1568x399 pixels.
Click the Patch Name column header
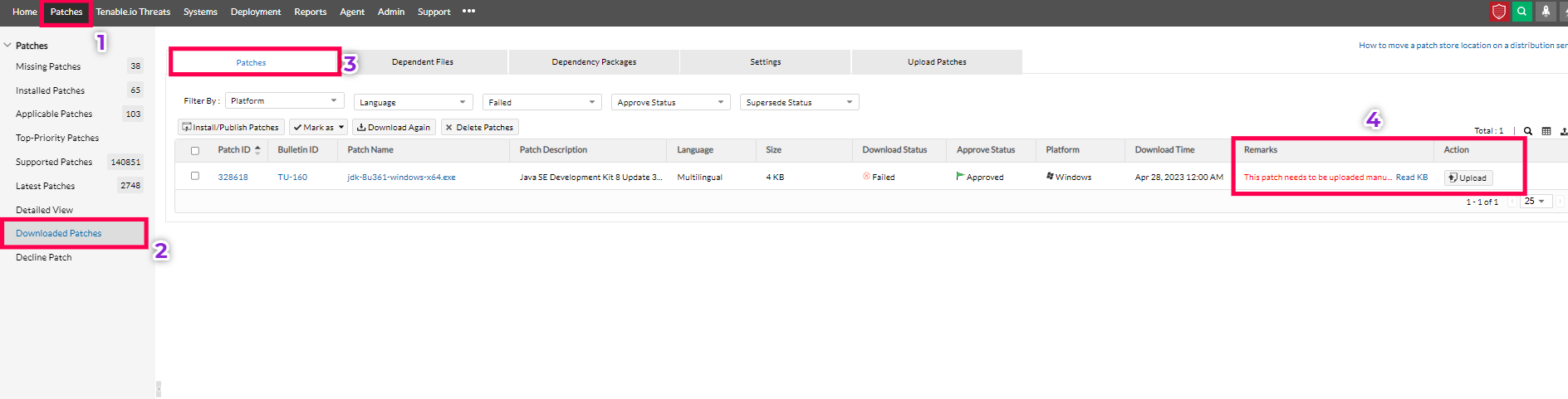pyautogui.click(x=370, y=150)
